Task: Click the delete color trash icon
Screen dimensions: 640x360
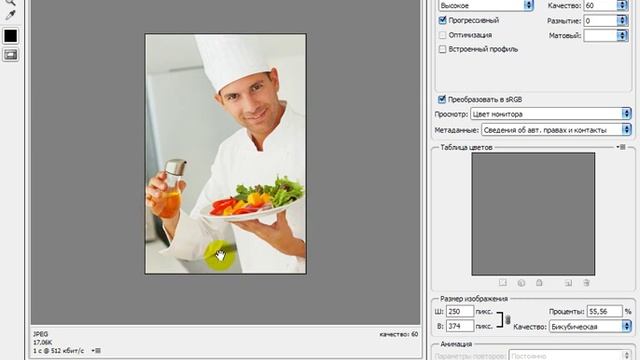Action: pyautogui.click(x=587, y=283)
